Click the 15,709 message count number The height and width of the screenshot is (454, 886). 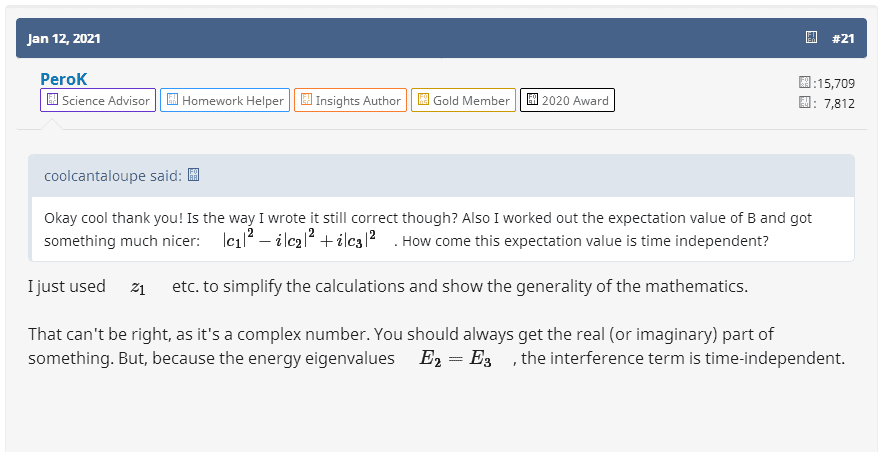coord(835,82)
